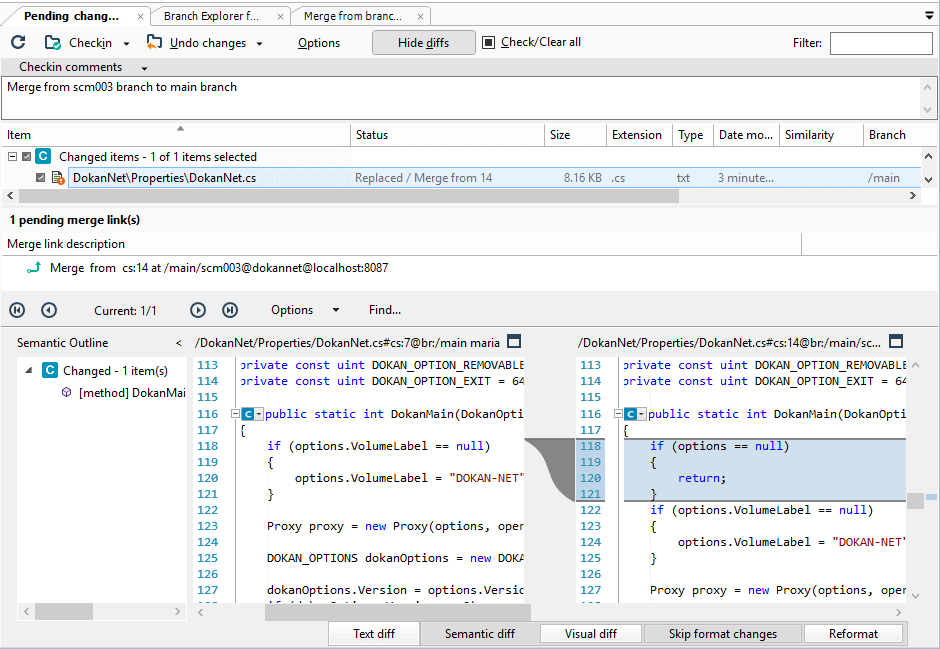Sort by the Branch column header
Viewport: 940px width, 649px height.
click(891, 135)
